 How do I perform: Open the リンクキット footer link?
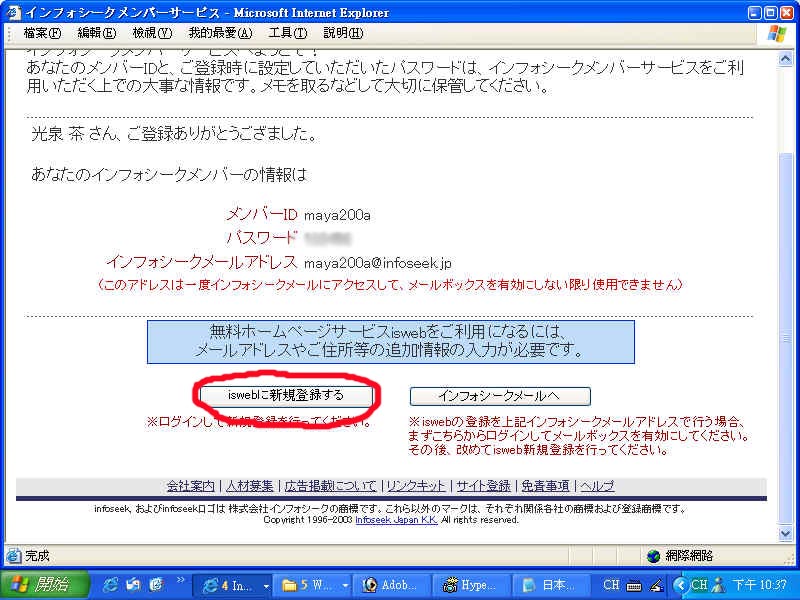(x=416, y=486)
